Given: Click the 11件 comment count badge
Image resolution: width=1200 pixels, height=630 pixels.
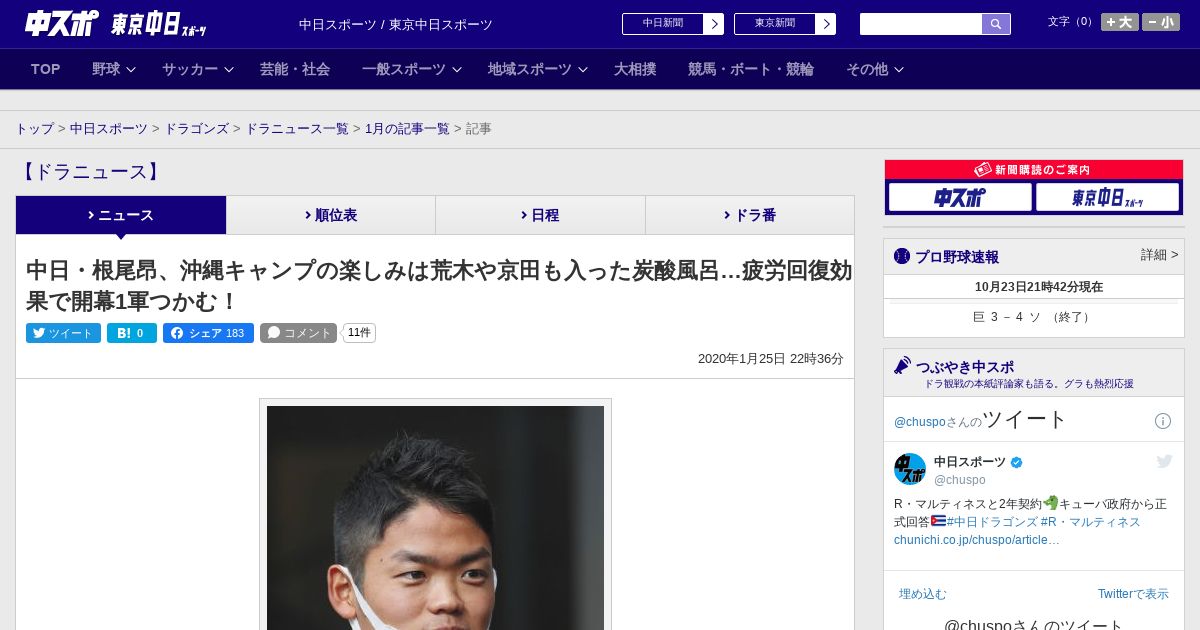Looking at the screenshot, I should (x=359, y=333).
